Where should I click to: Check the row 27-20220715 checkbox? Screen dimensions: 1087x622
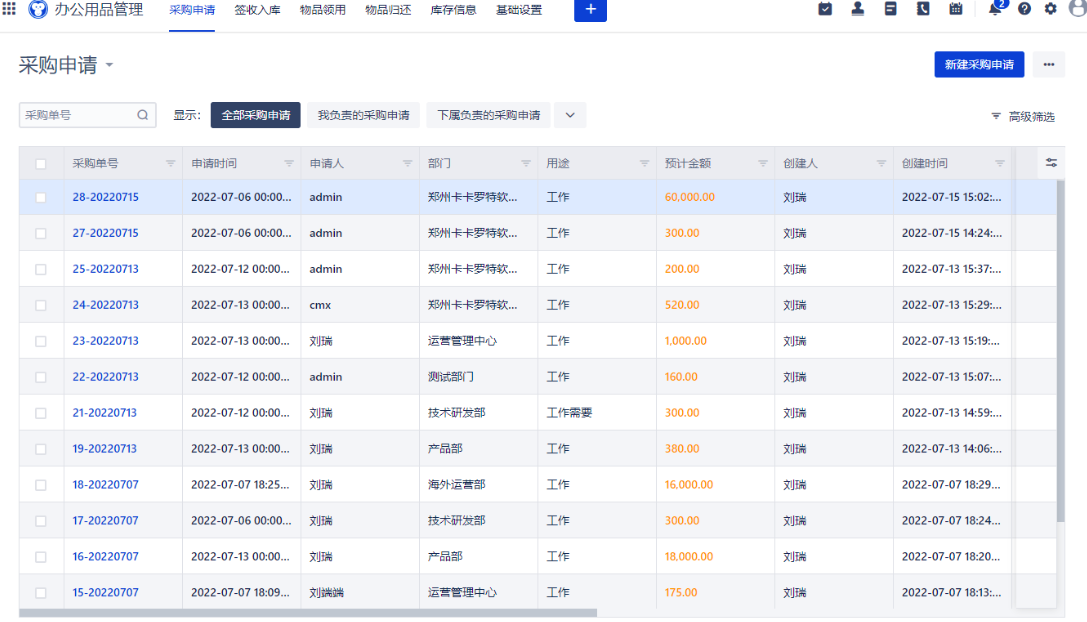tap(41, 234)
